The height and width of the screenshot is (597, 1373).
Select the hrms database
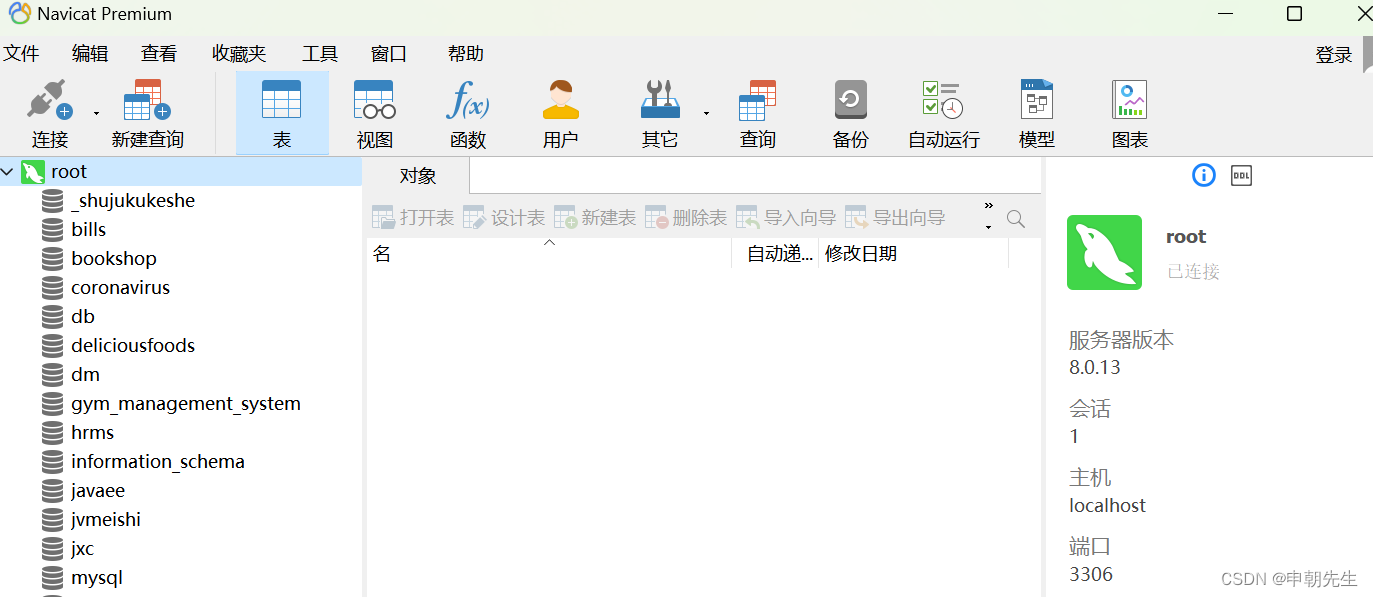(92, 433)
